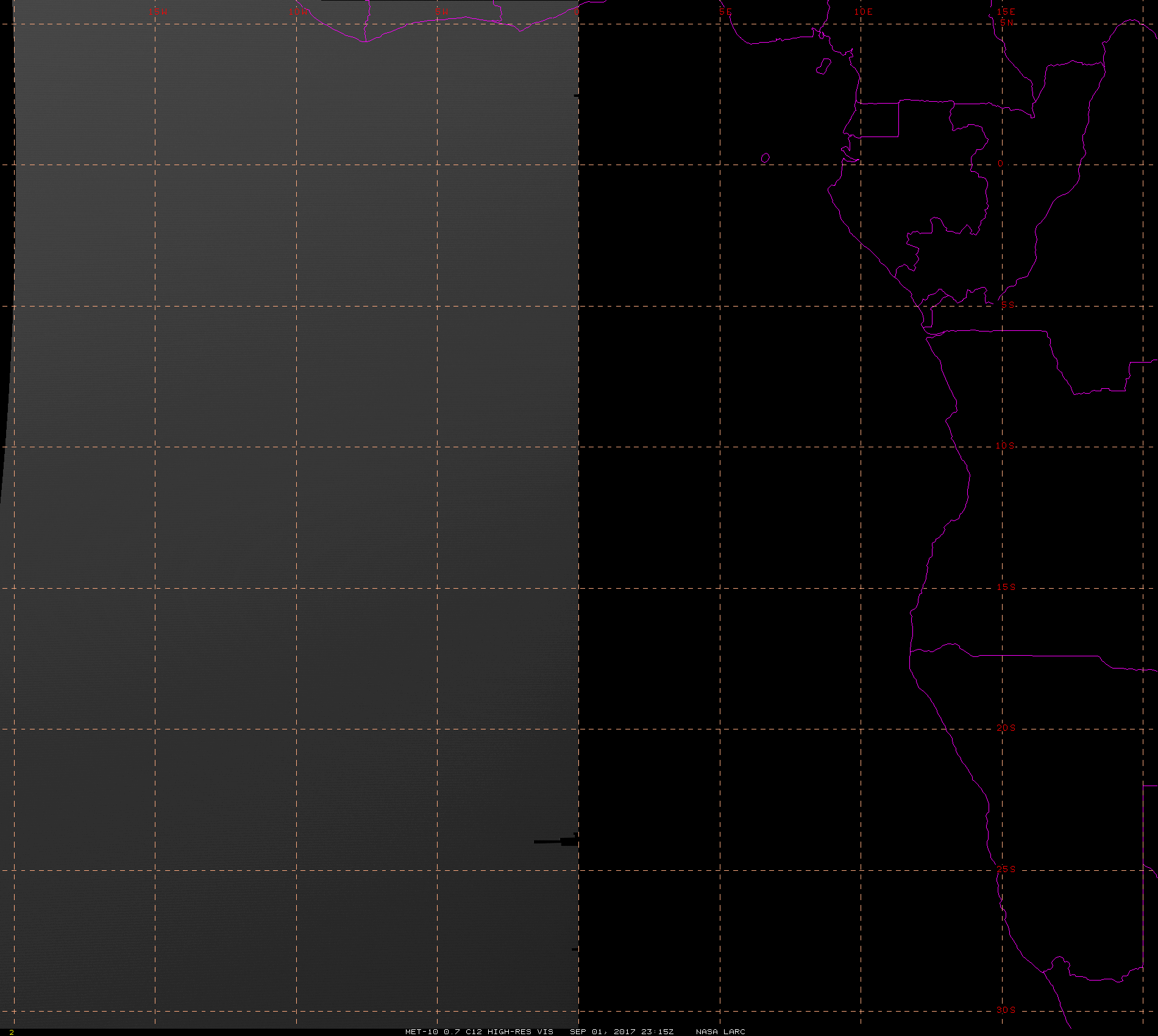Click the 5N latitude label

[1007, 23]
